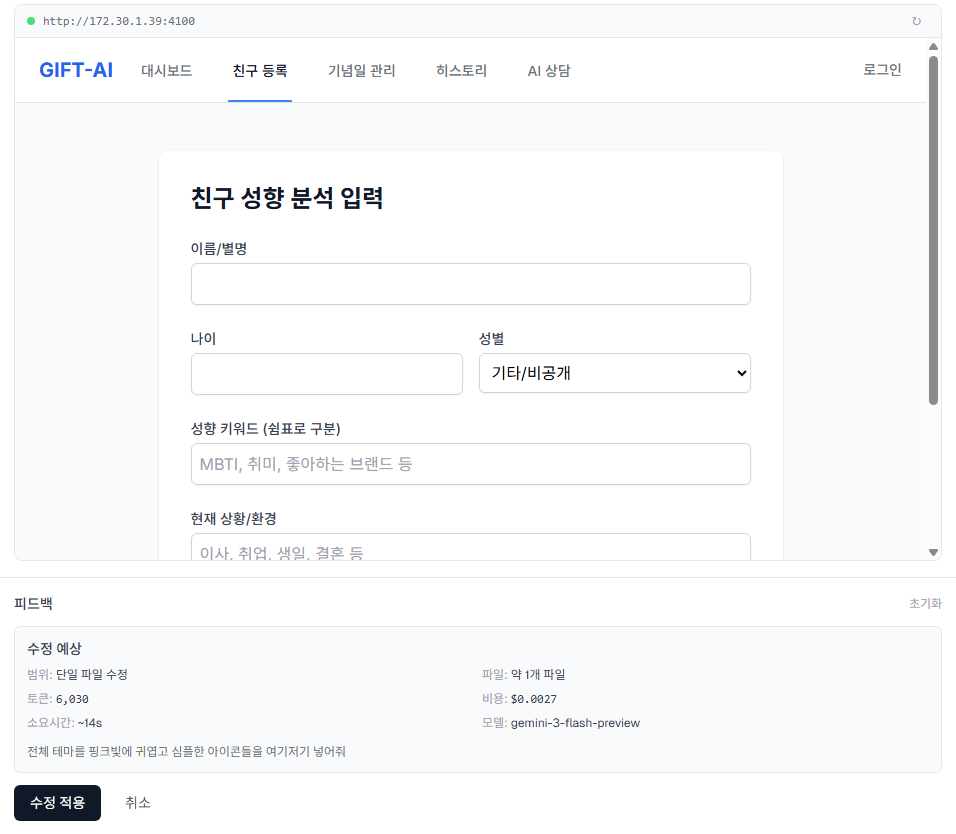Open the 히스토리 tab
Image resolution: width=956 pixels, height=834 pixels.
coord(461,71)
